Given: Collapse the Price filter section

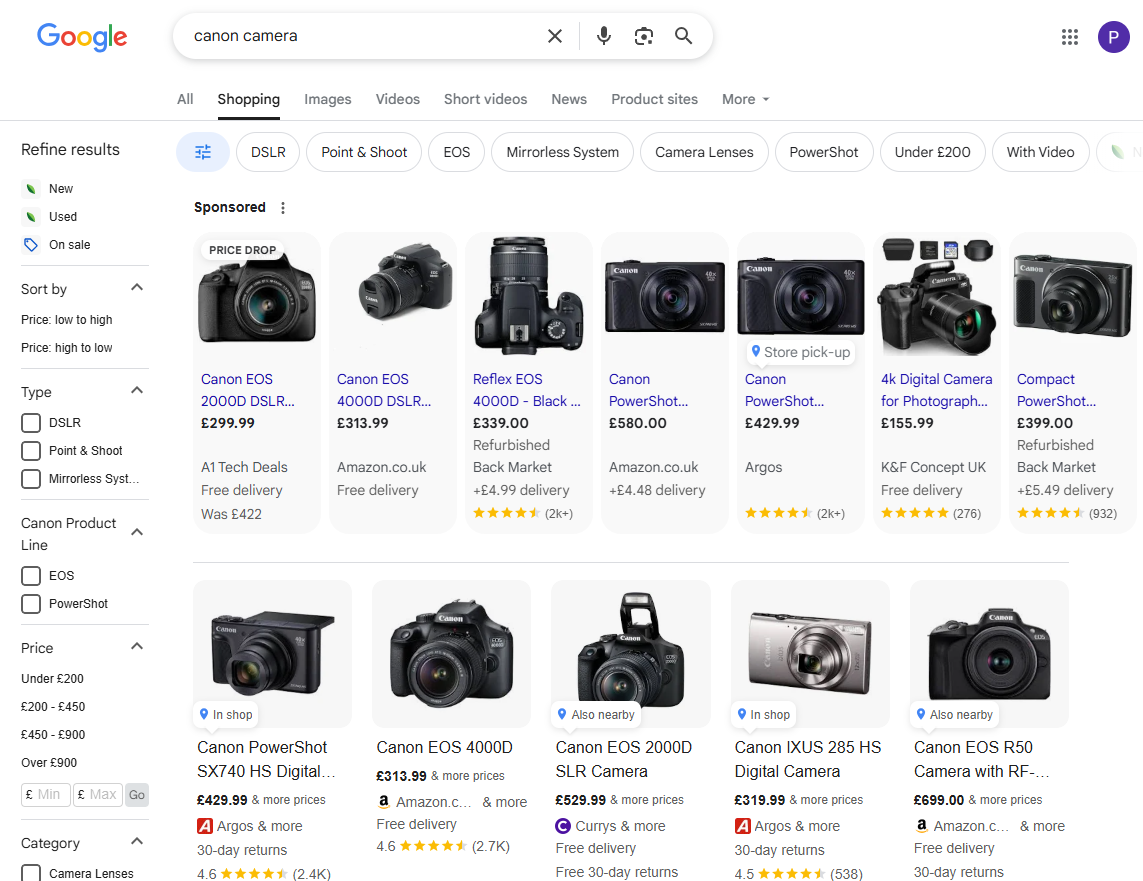Looking at the screenshot, I should tap(137, 647).
